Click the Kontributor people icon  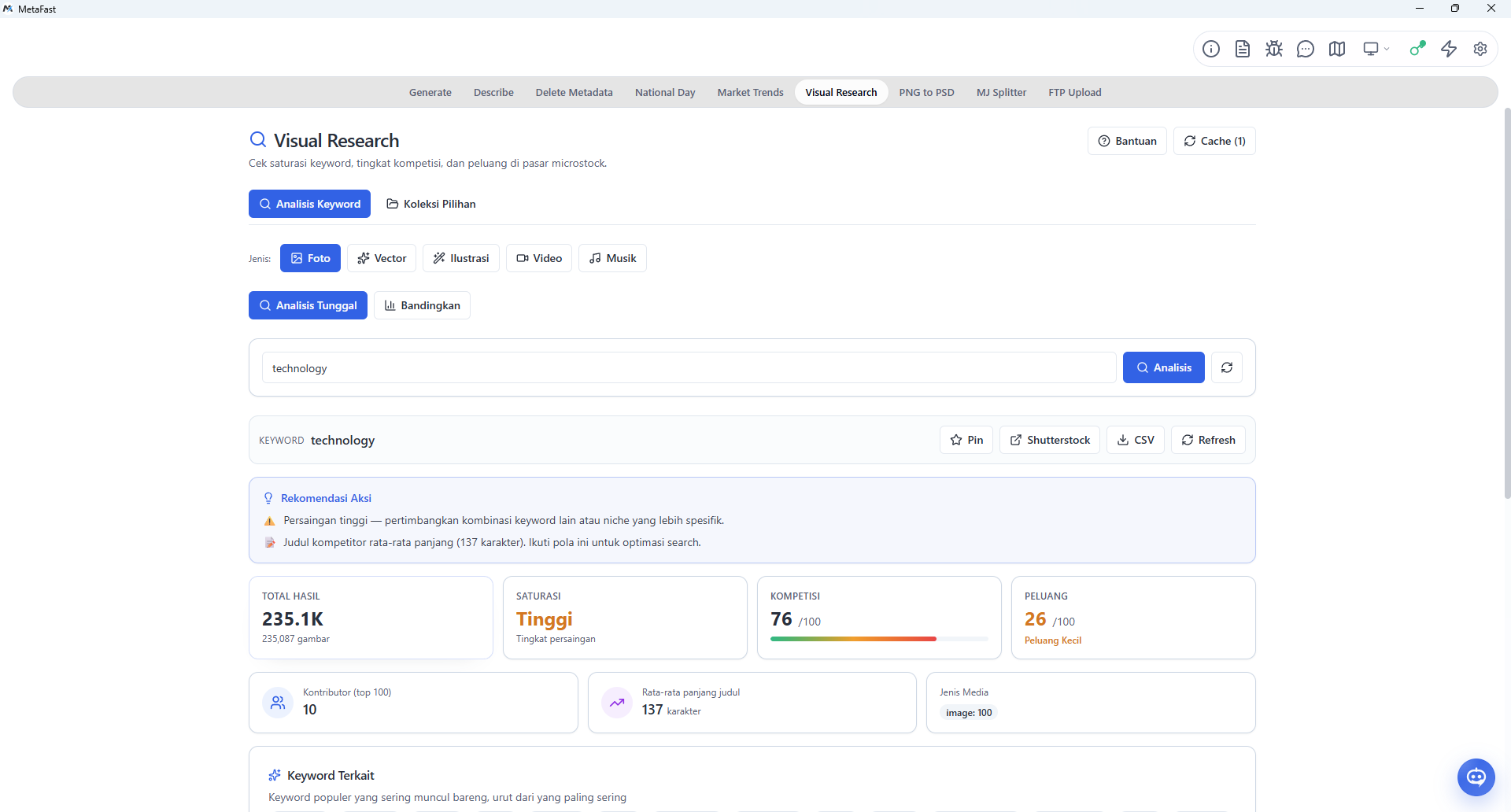tap(278, 703)
